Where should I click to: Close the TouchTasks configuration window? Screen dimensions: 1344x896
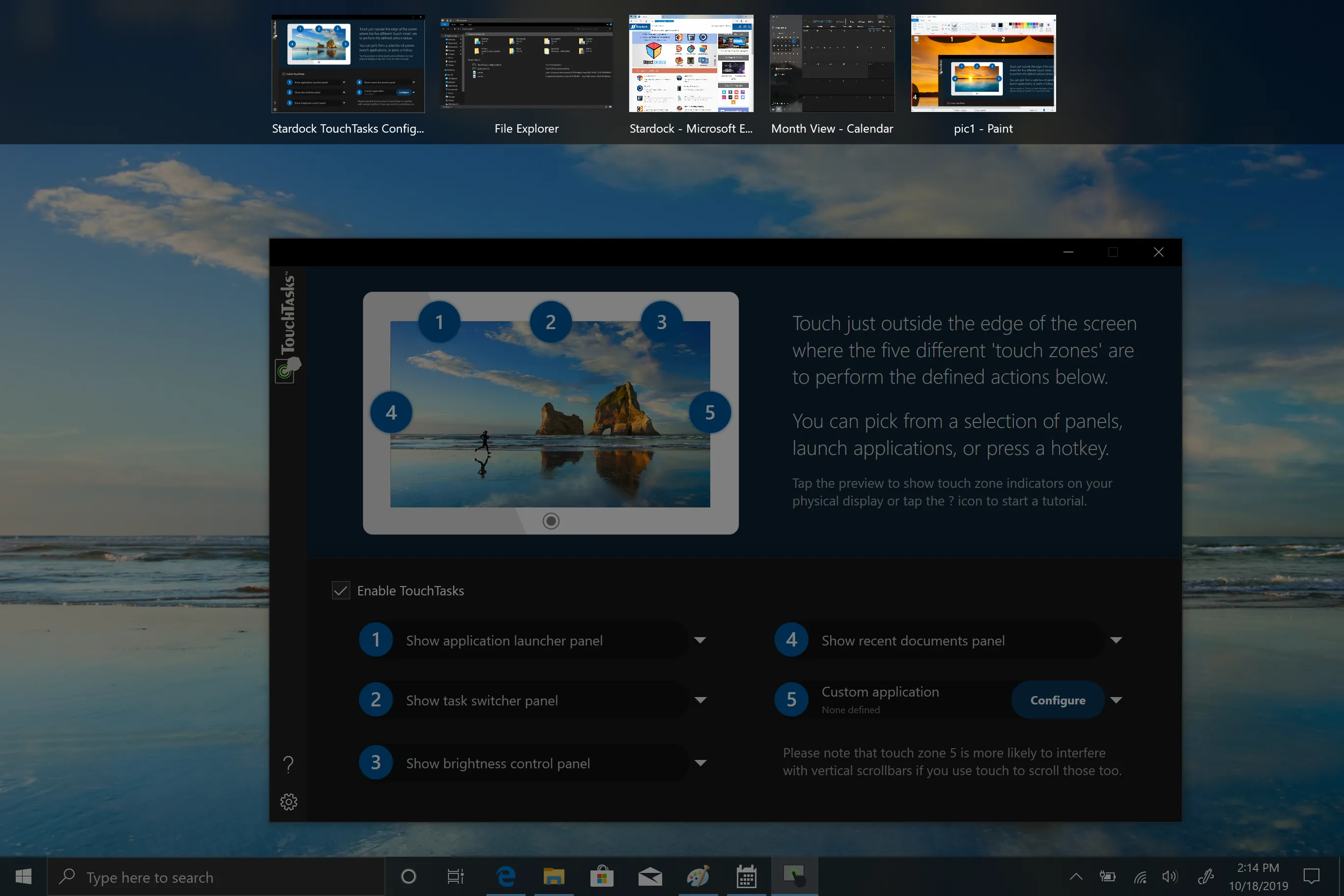point(1158,252)
